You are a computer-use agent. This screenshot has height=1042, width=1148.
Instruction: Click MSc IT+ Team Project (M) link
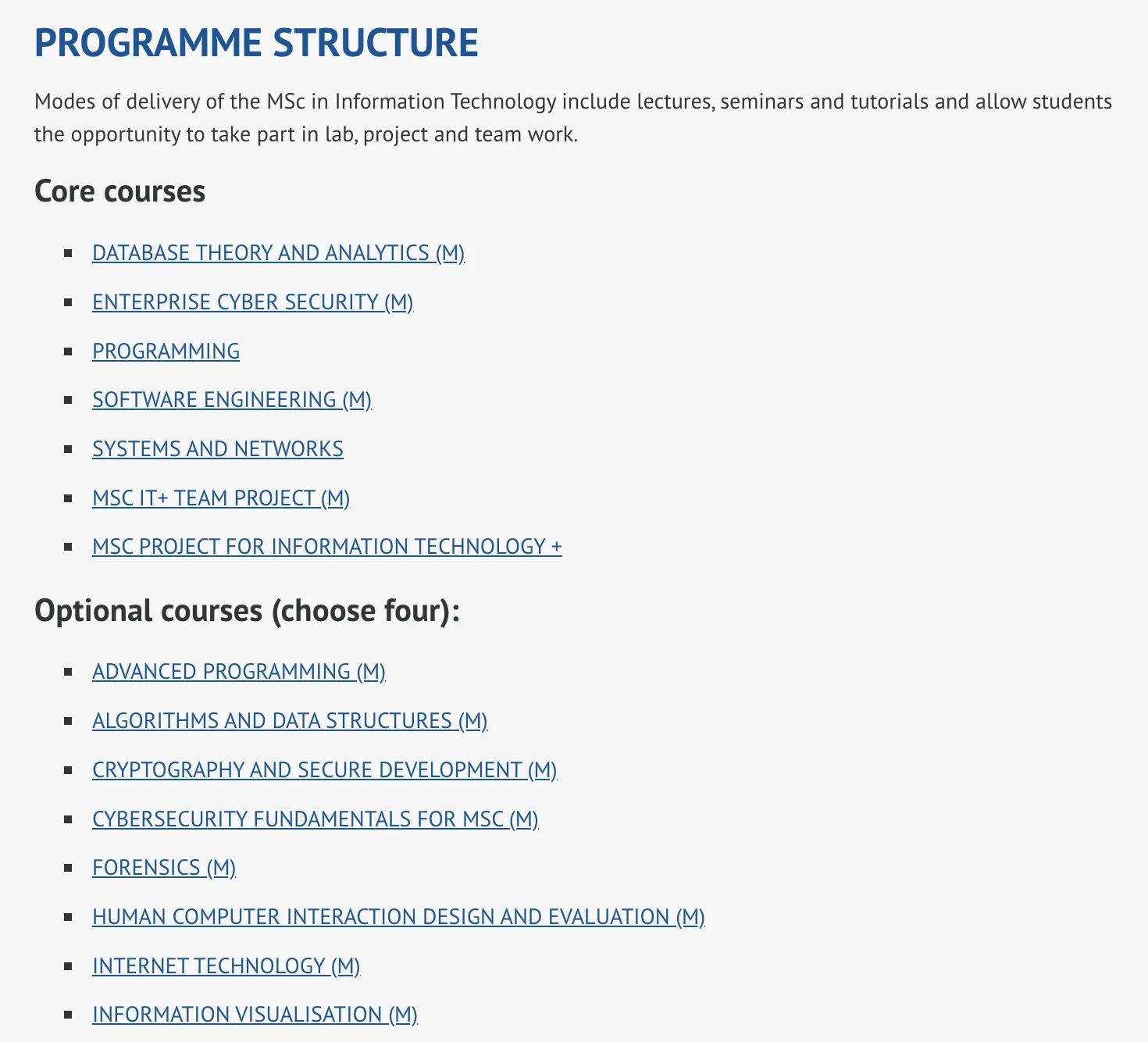tap(221, 498)
